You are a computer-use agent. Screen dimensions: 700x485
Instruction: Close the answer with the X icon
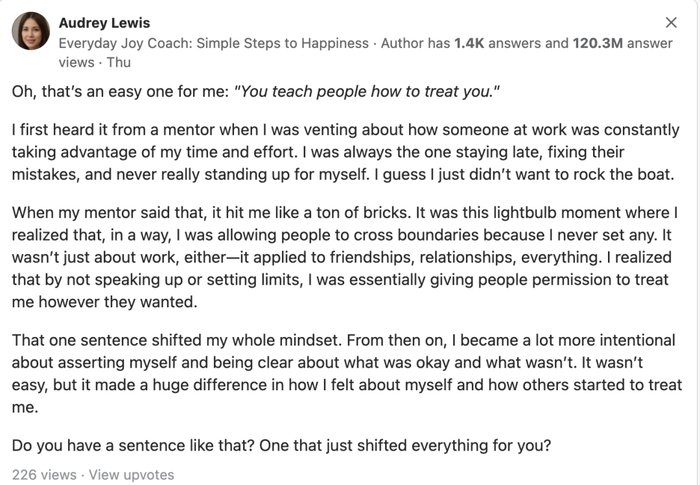click(x=671, y=22)
